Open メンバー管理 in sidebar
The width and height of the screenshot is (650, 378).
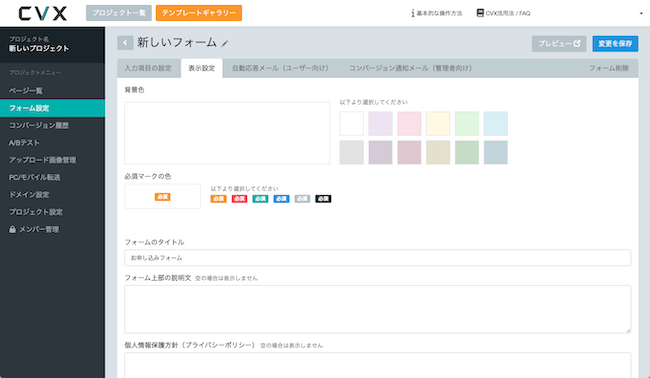click(x=52, y=229)
